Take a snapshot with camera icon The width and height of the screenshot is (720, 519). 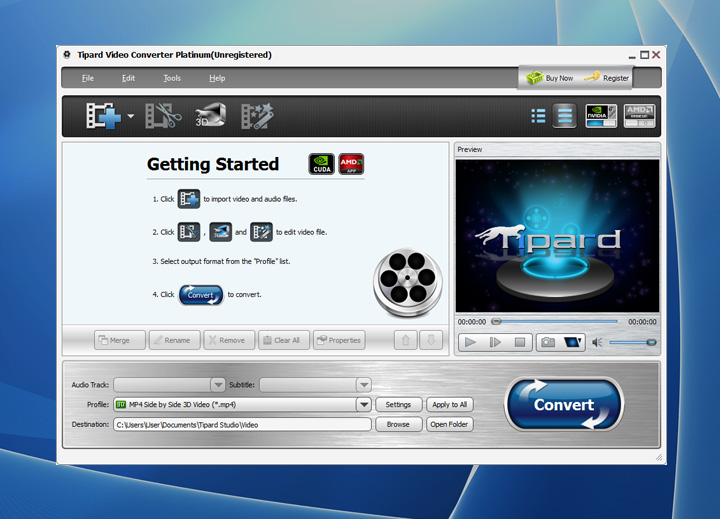[x=548, y=342]
